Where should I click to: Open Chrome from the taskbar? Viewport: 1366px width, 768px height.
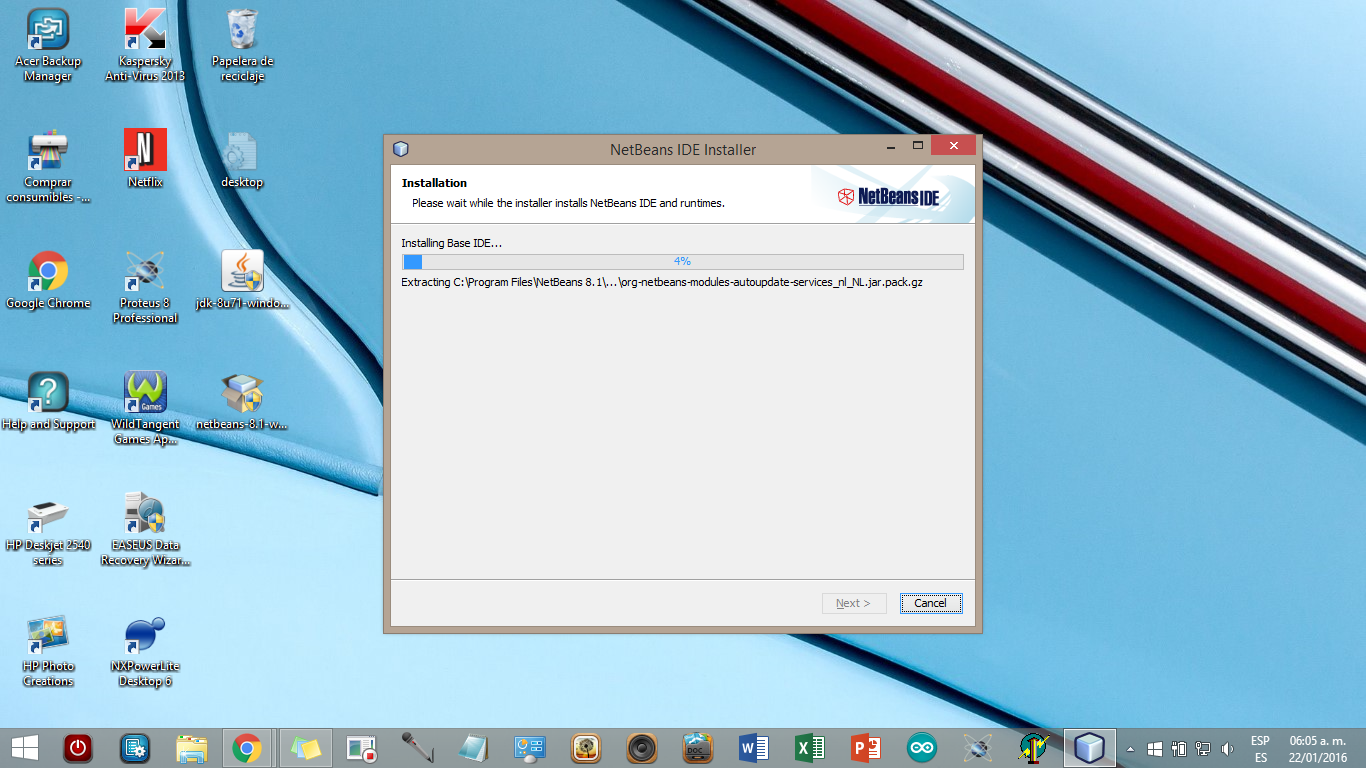coord(247,748)
